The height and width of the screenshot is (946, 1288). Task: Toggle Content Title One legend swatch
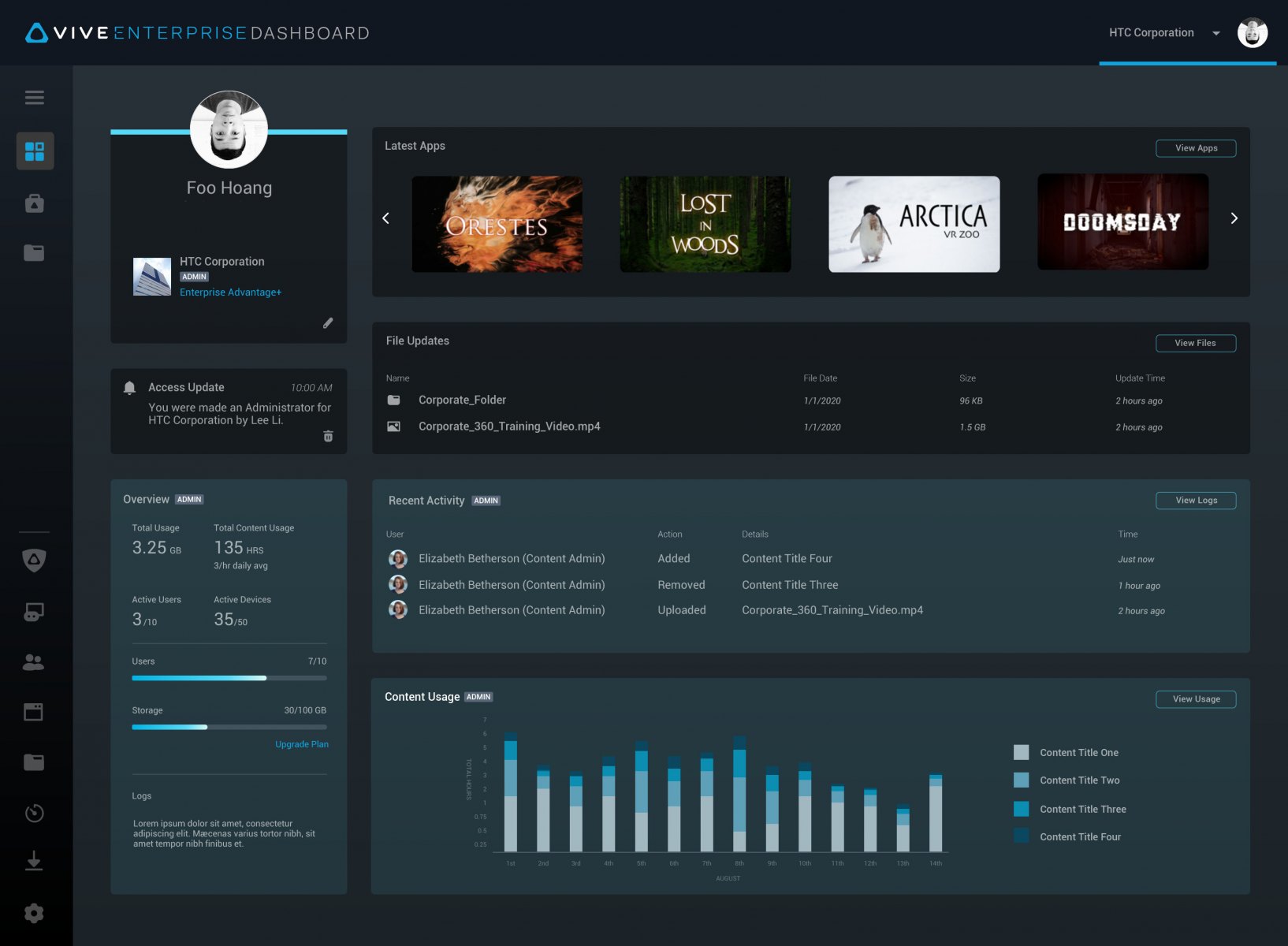(1021, 752)
